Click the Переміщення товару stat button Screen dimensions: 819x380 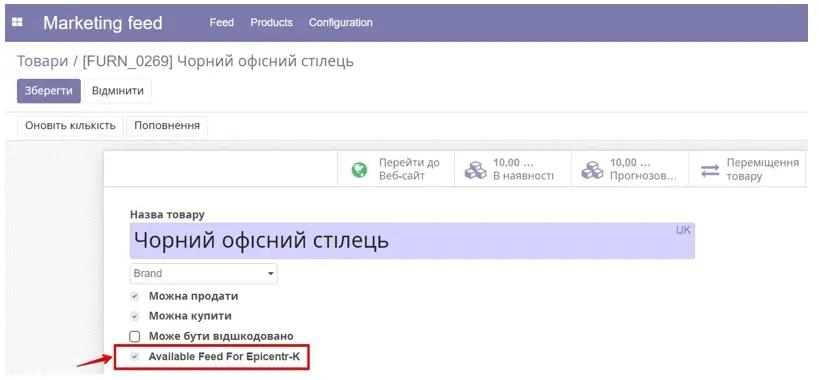pos(747,170)
